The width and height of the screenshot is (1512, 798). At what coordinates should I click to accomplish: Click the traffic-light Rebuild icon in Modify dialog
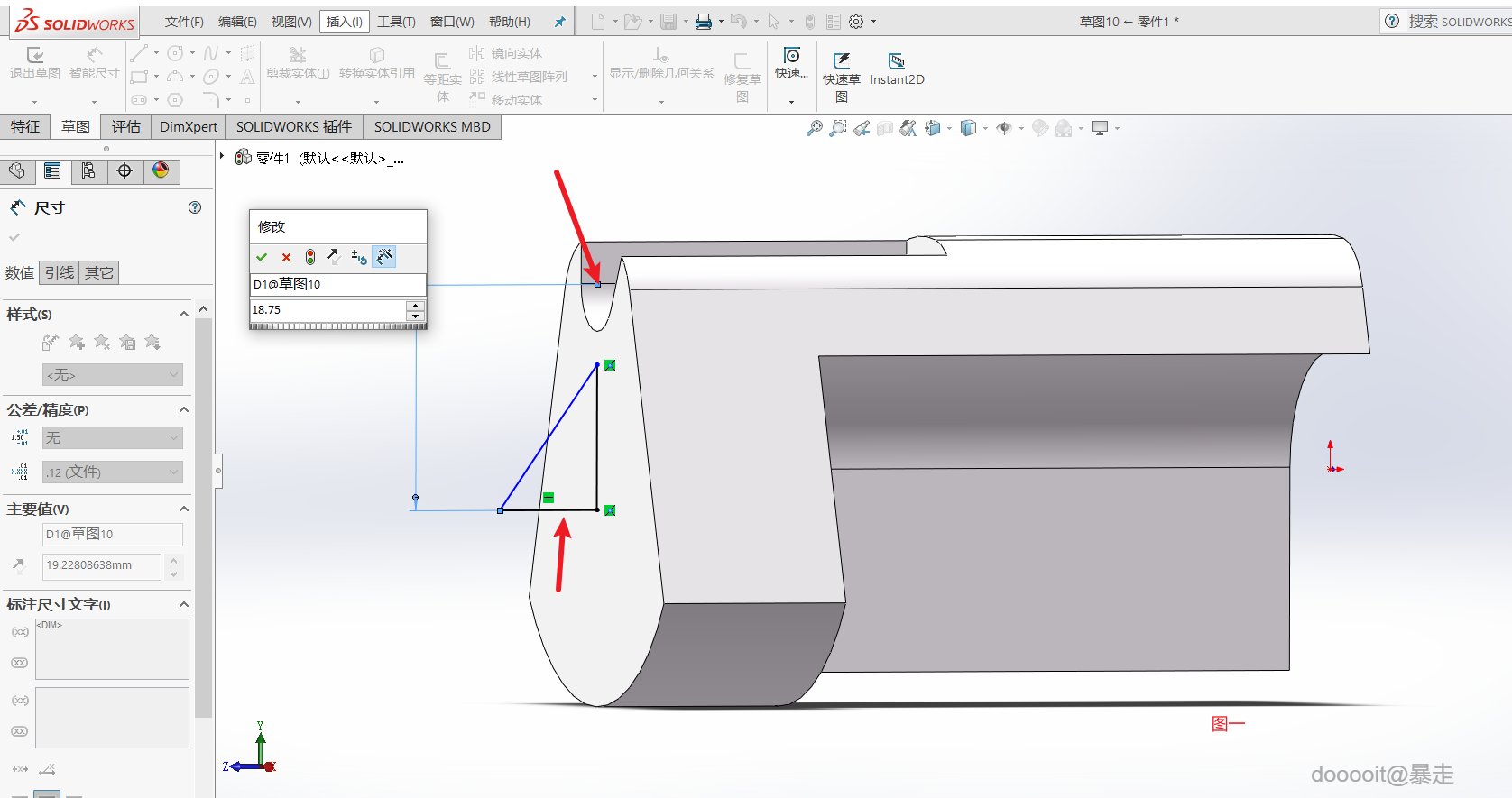click(310, 258)
